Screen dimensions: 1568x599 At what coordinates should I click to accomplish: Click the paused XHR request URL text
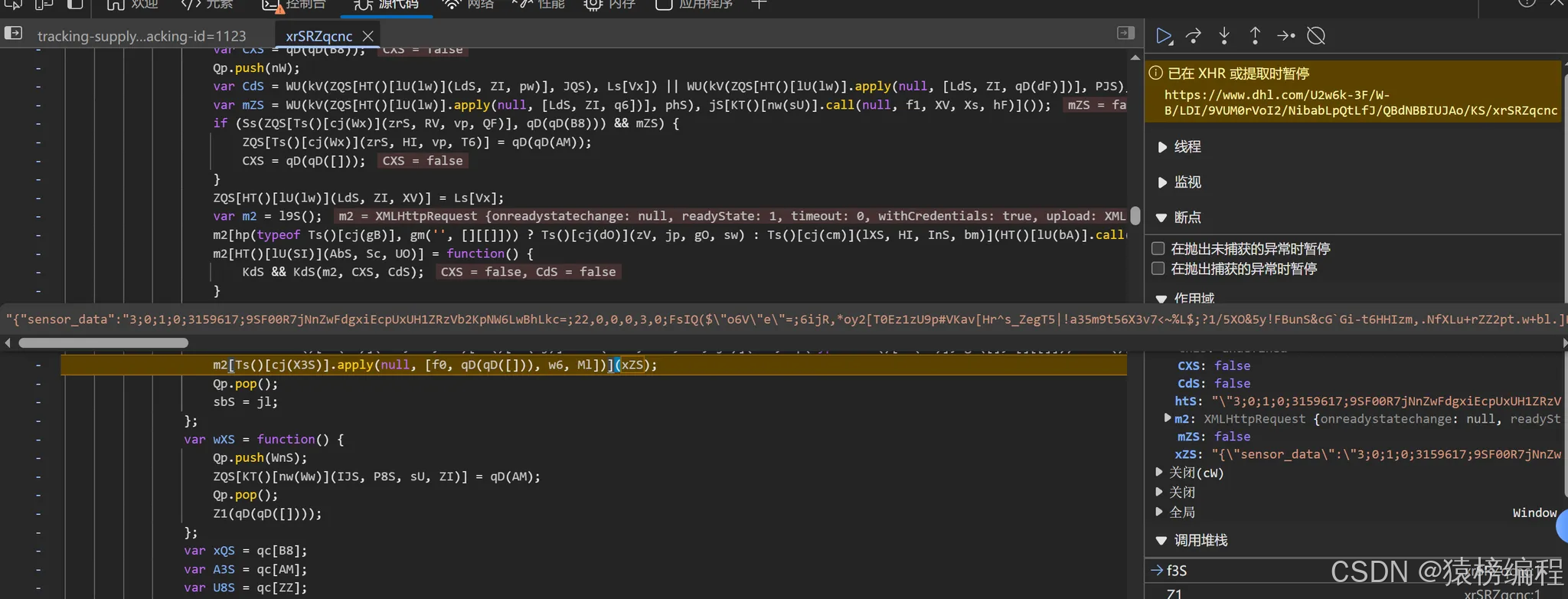coord(1361,103)
